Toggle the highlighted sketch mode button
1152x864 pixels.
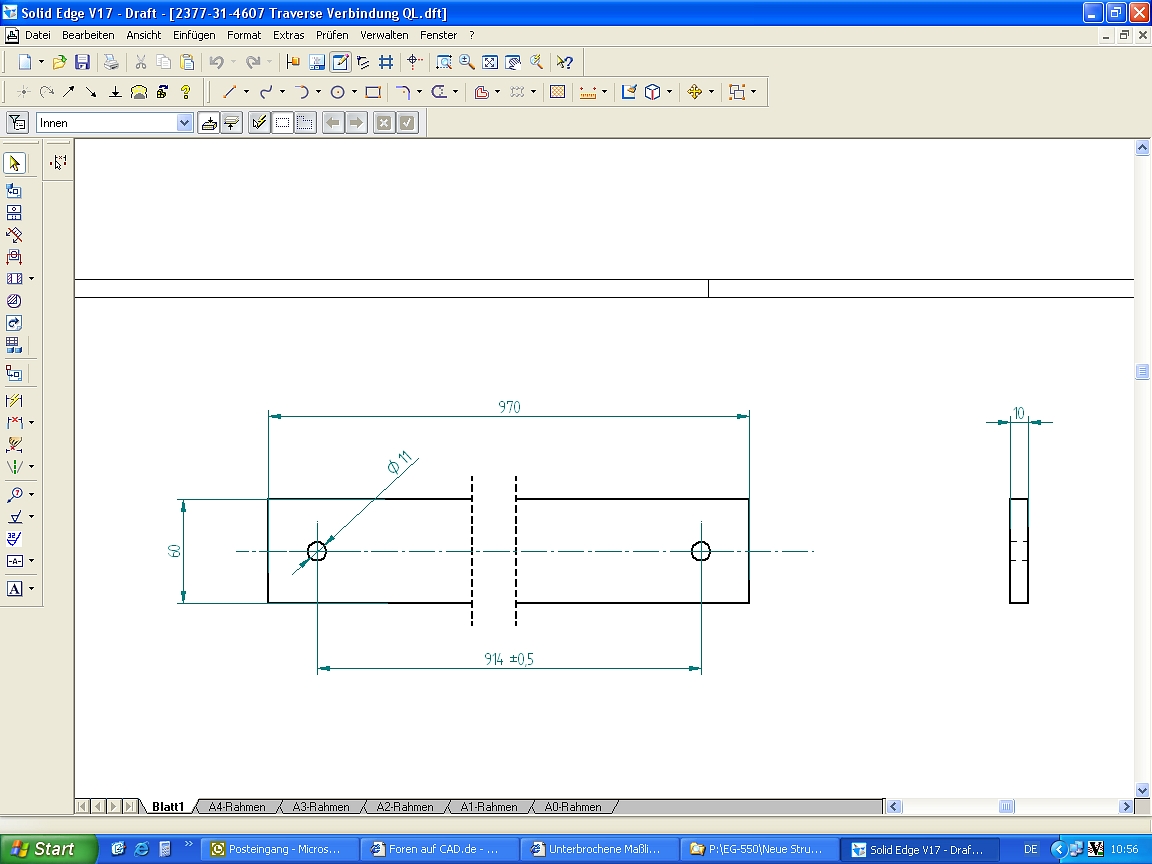(341, 62)
